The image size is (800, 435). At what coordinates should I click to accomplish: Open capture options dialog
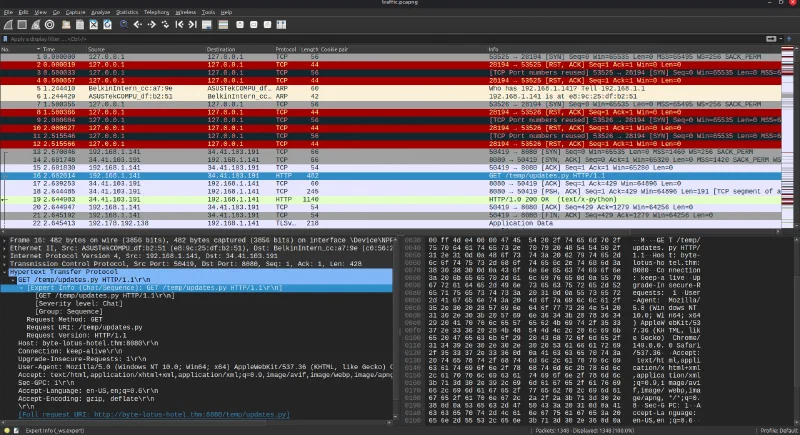coord(49,24)
